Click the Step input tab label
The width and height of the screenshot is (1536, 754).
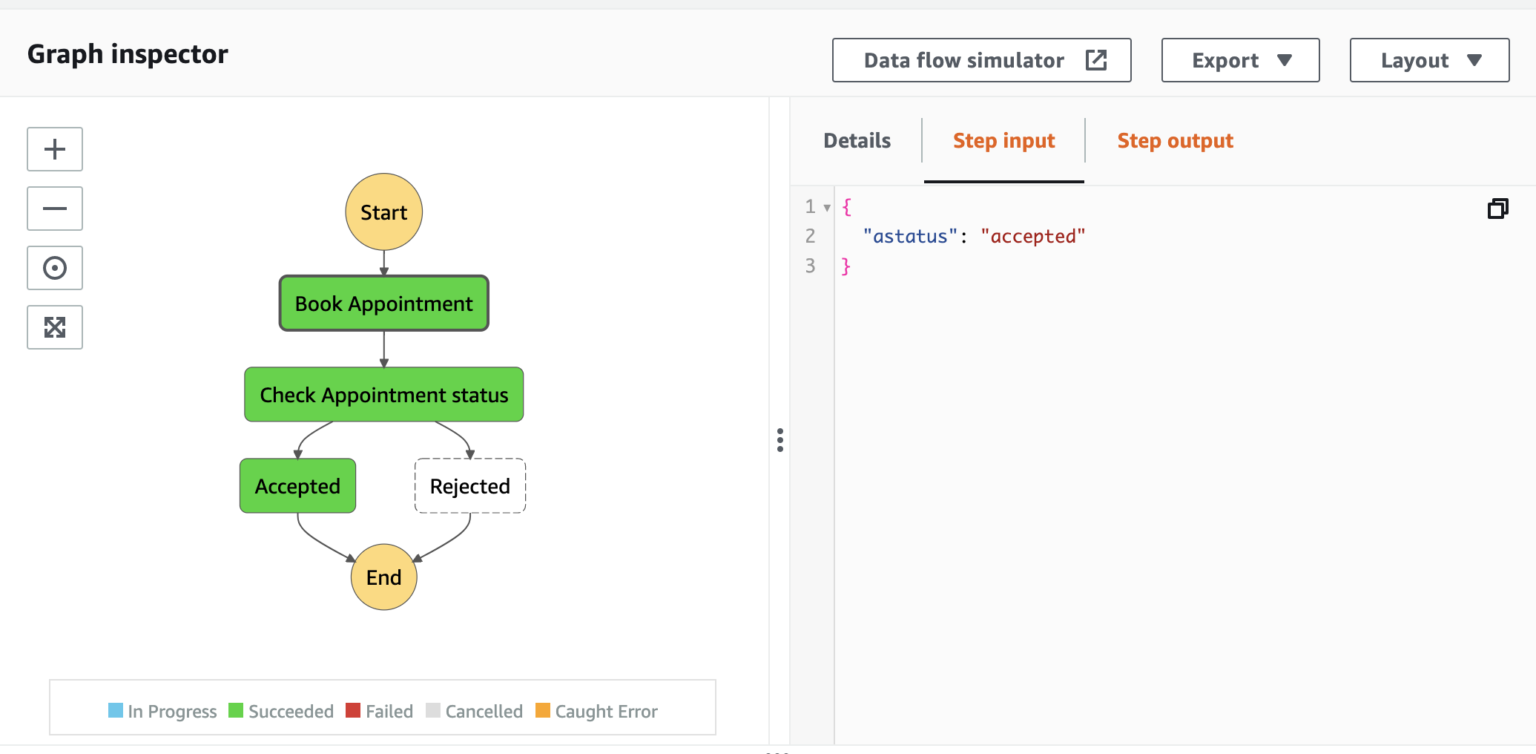click(1003, 141)
